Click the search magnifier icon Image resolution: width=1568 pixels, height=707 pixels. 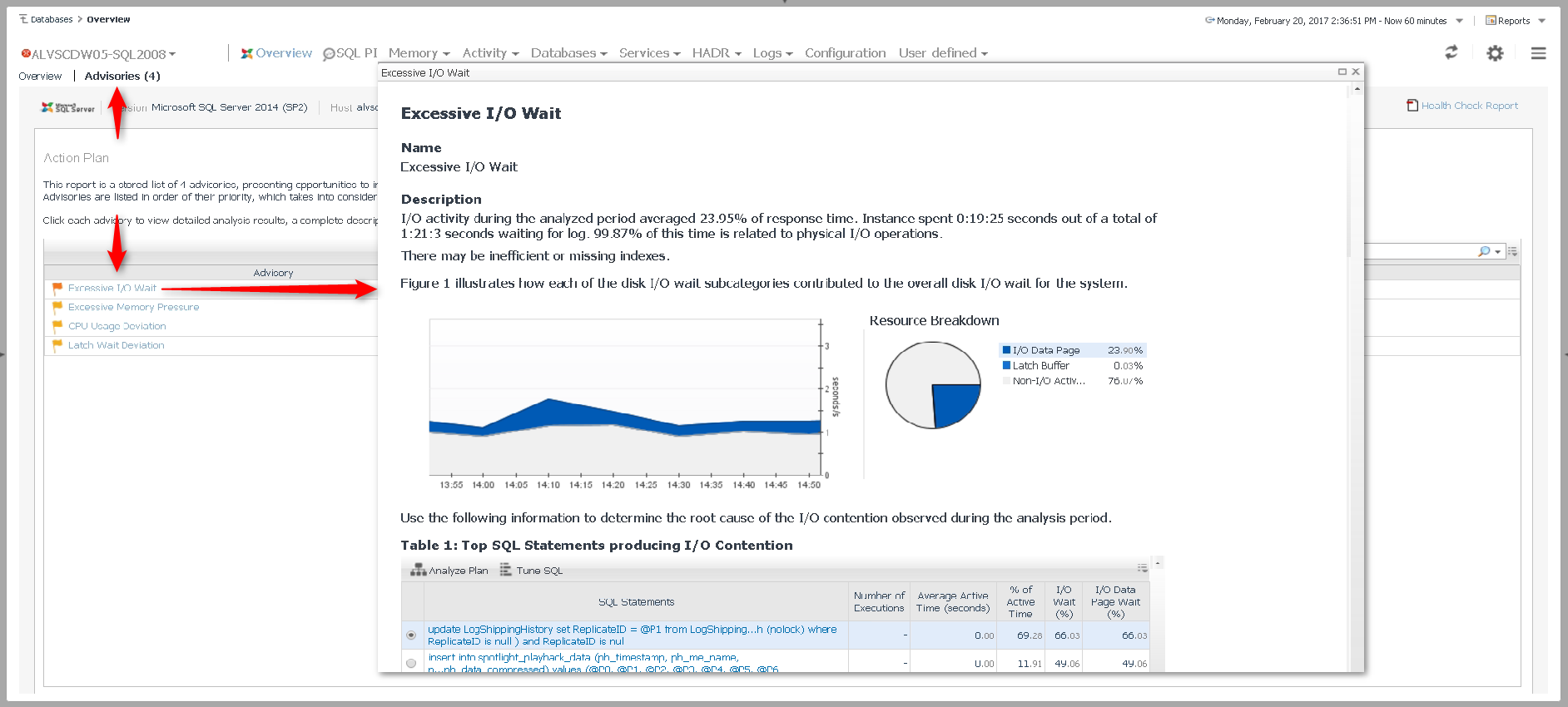(1484, 251)
